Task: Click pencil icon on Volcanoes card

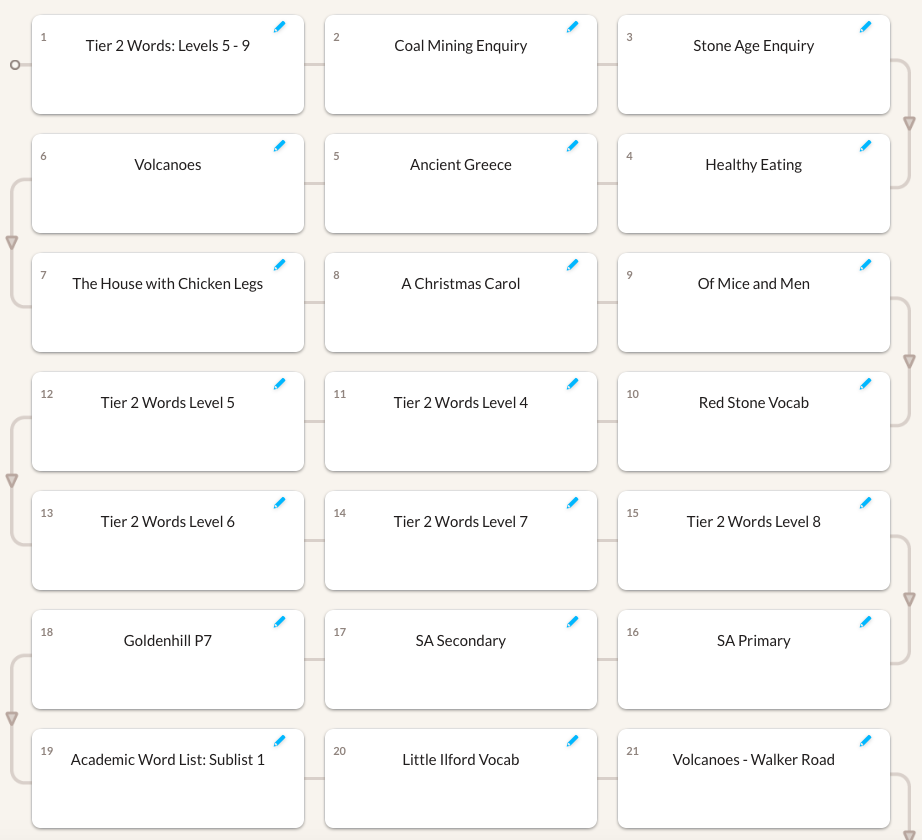Action: coord(279,146)
